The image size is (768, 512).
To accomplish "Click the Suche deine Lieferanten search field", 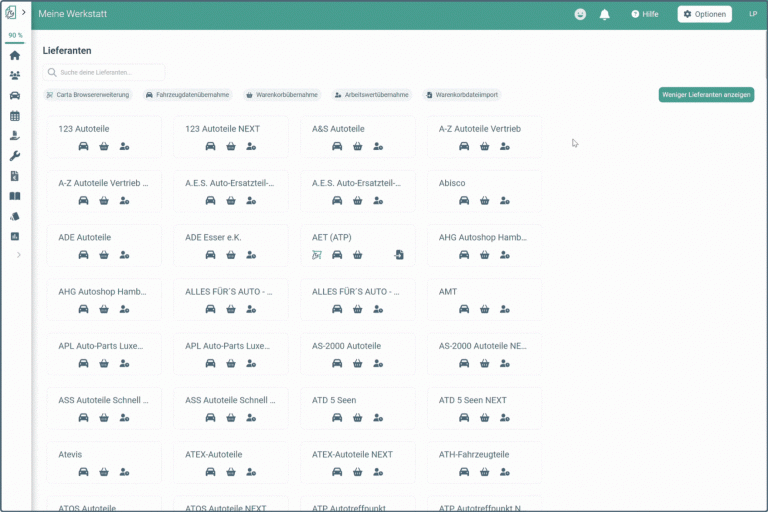I will 104,73.
